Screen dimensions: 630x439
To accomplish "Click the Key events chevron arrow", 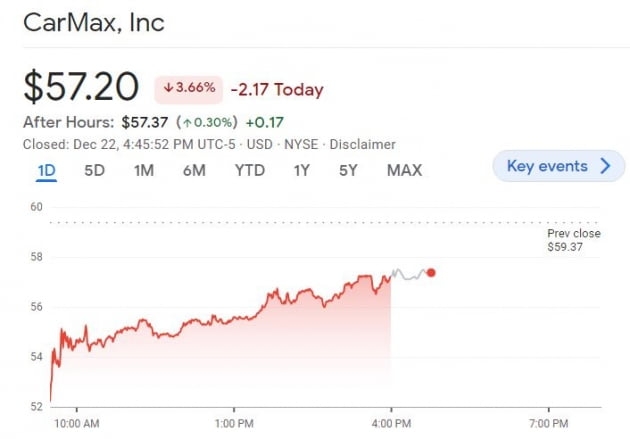I will (604, 166).
